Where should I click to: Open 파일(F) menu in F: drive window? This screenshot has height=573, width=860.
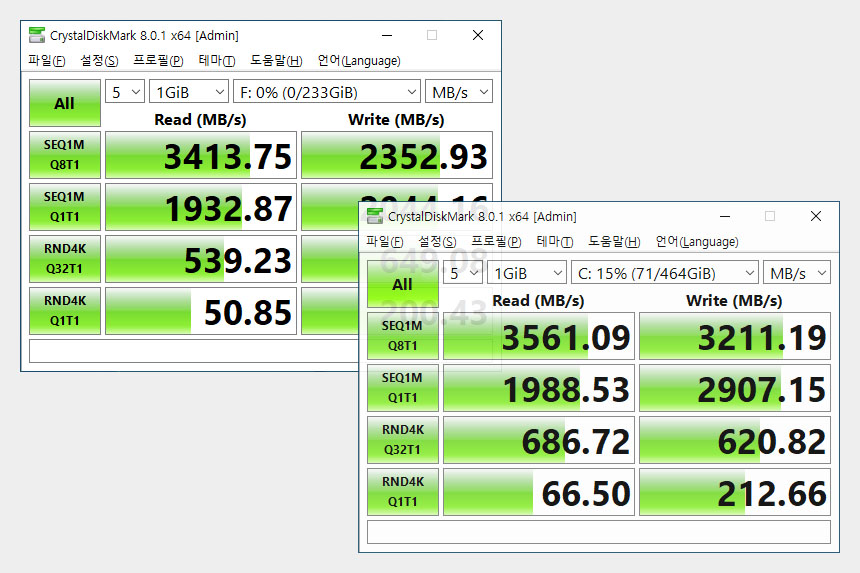pos(47,60)
